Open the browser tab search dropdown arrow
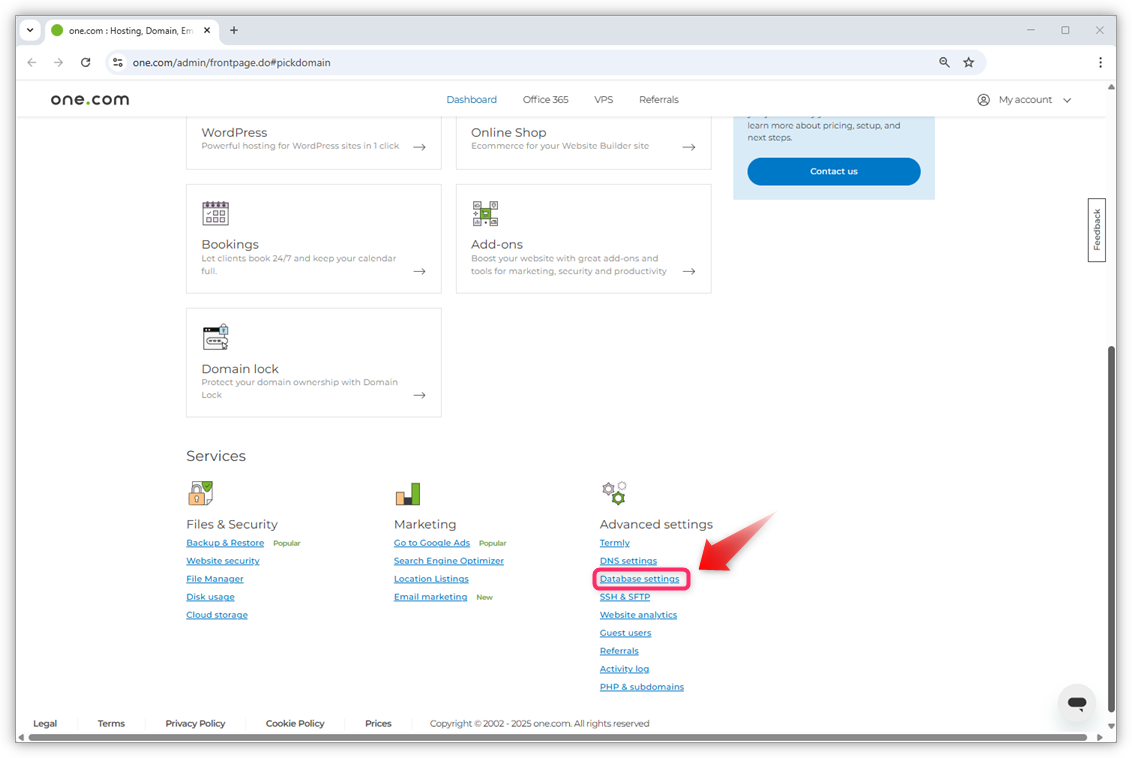 pos(29,30)
